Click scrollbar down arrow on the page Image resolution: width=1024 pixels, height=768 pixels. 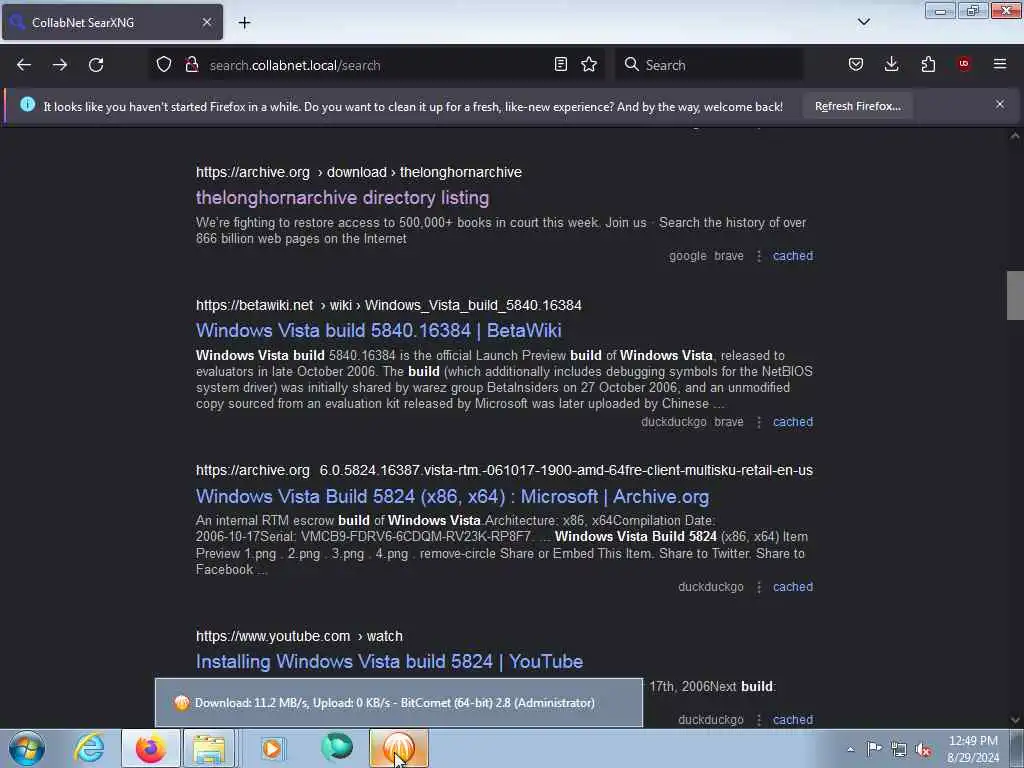tap(1014, 720)
